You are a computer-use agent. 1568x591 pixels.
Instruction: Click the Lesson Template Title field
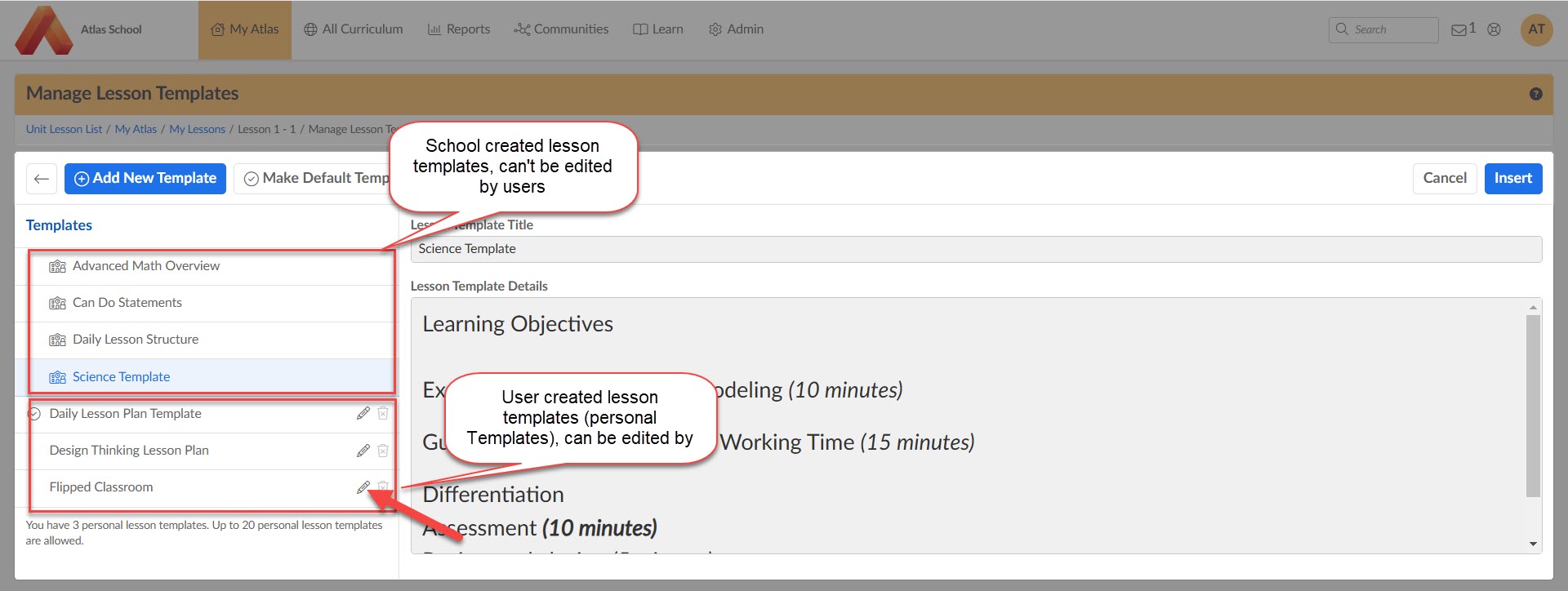[976, 249]
